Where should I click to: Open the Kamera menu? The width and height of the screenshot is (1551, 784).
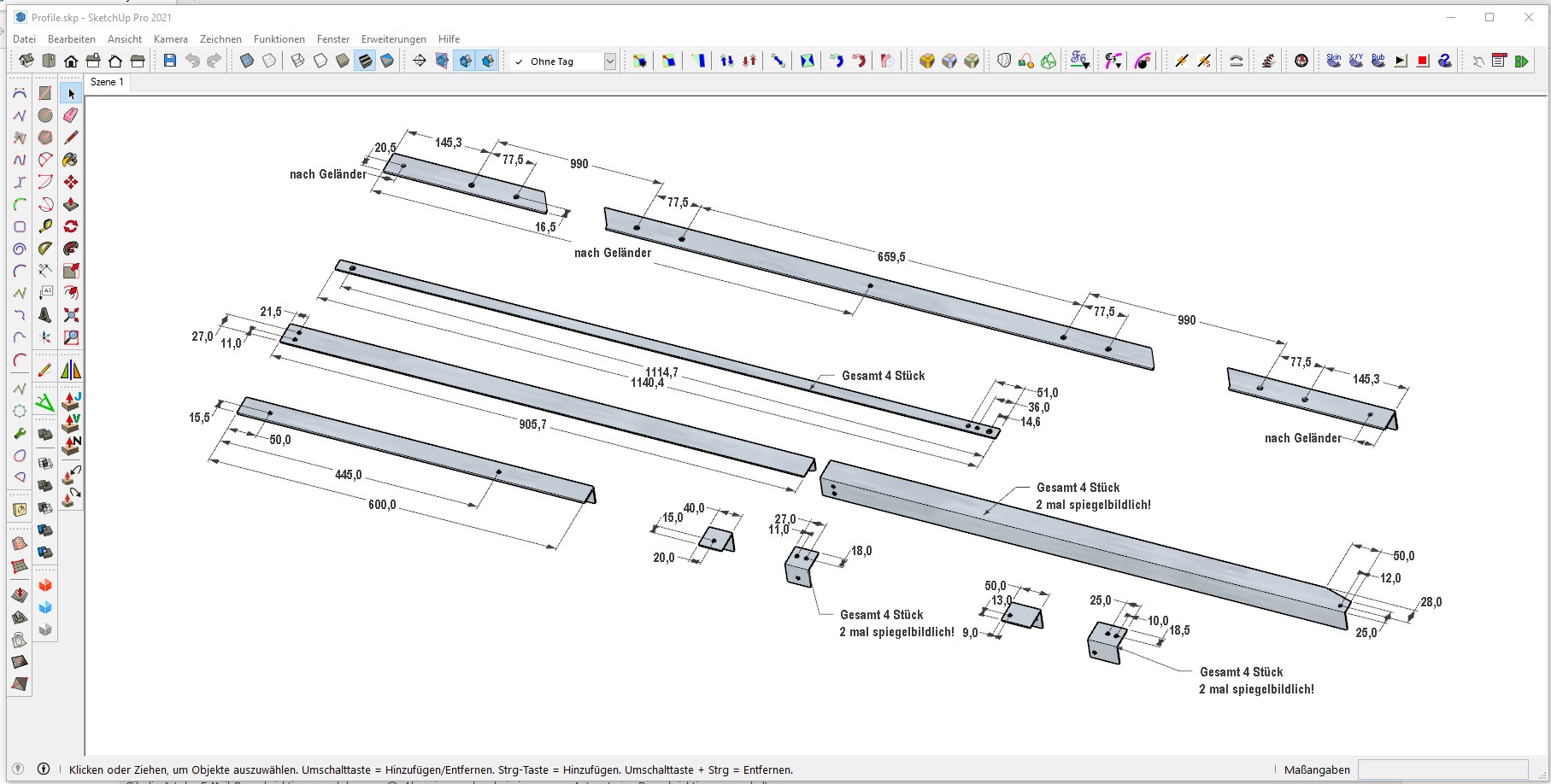point(170,39)
